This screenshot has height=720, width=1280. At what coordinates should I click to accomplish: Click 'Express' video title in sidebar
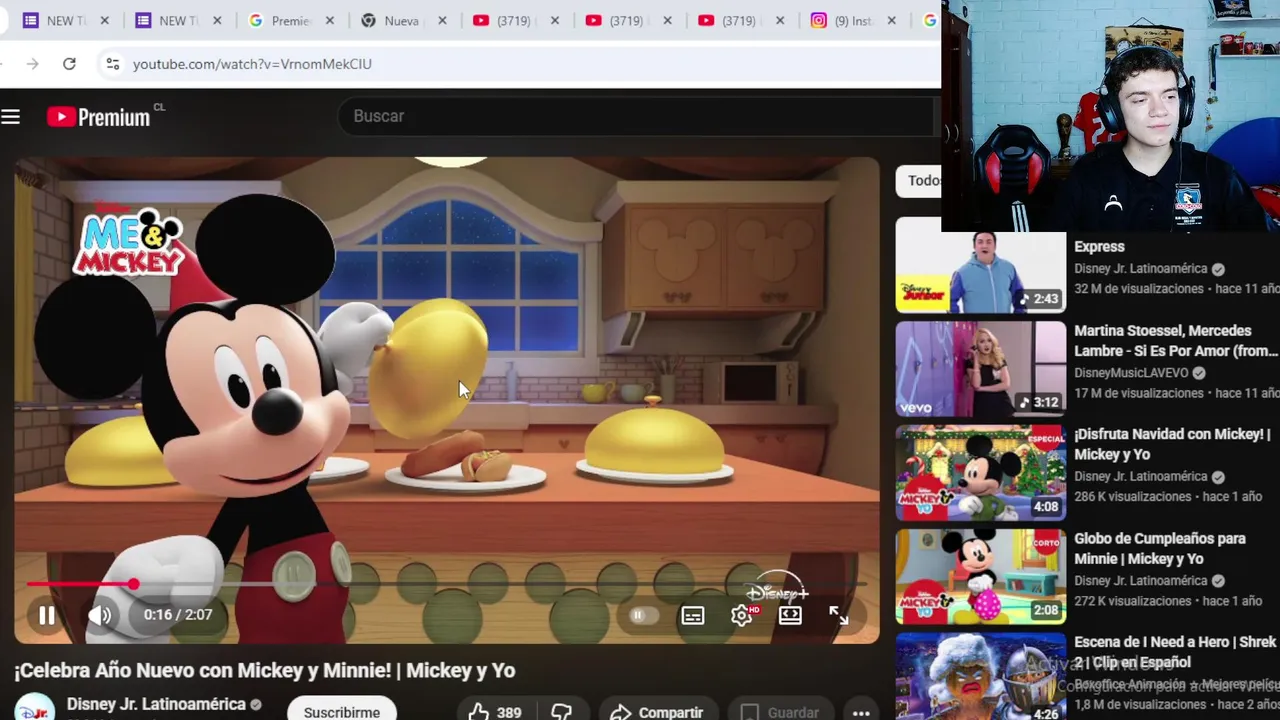point(1099,246)
